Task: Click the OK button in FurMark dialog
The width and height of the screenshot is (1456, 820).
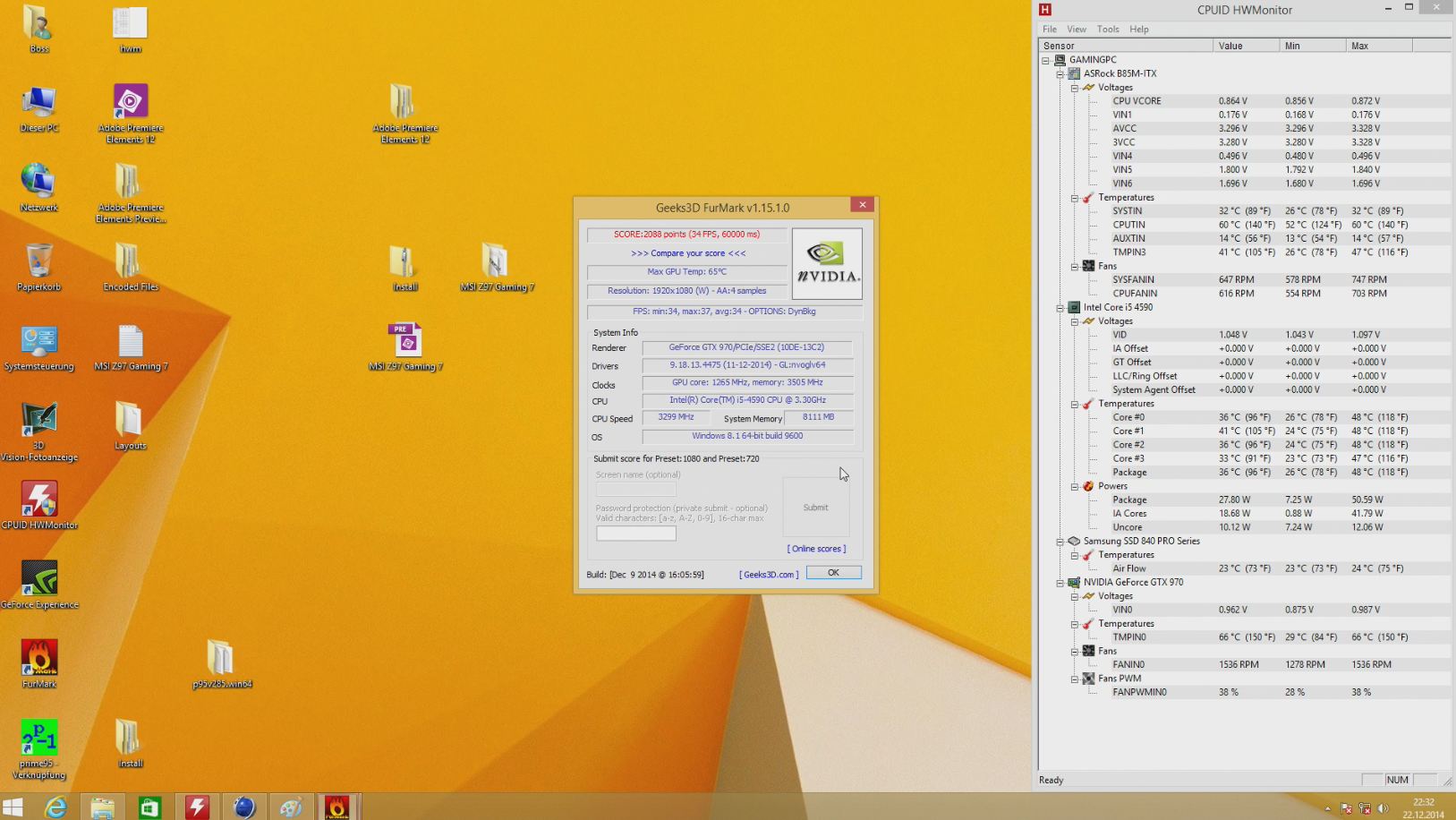Action: (x=833, y=573)
